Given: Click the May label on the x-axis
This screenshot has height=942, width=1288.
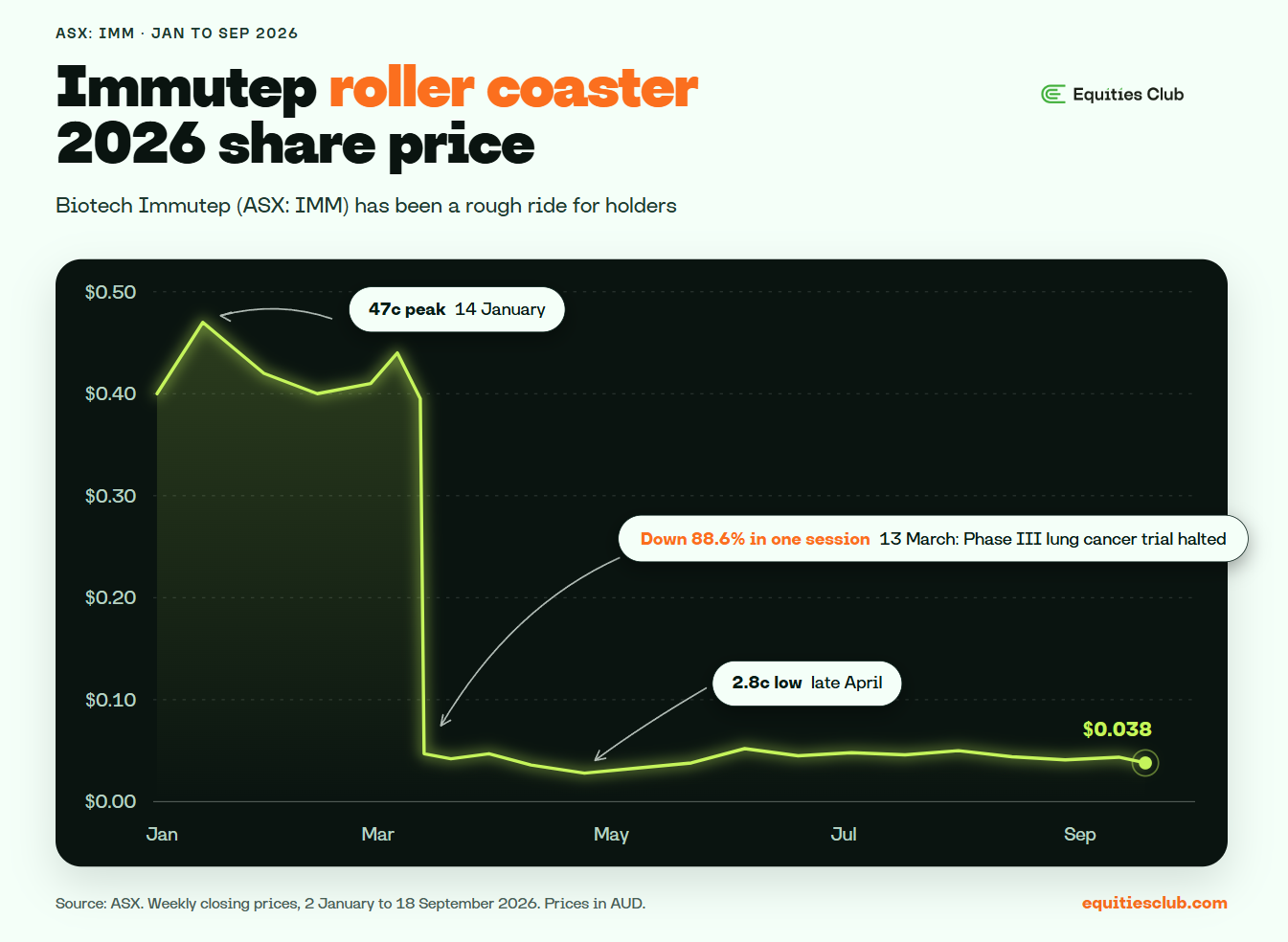Looking at the screenshot, I should pos(611,835).
